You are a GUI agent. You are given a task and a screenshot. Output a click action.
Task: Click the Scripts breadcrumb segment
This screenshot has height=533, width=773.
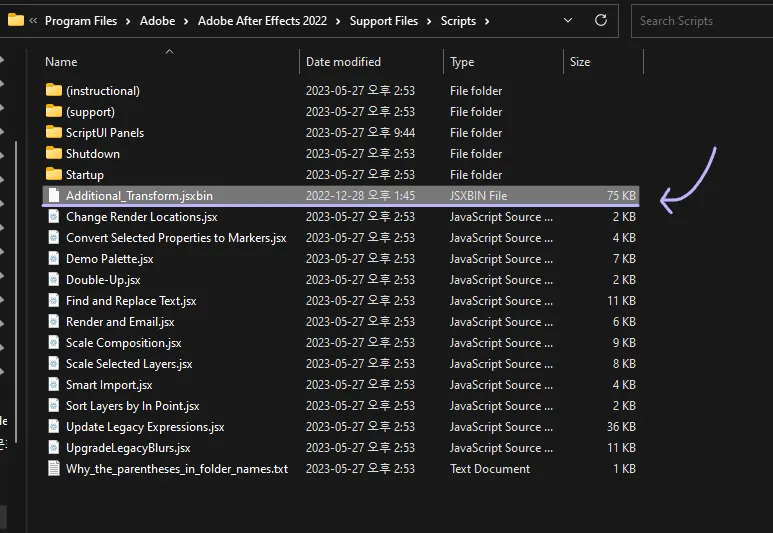tap(458, 21)
